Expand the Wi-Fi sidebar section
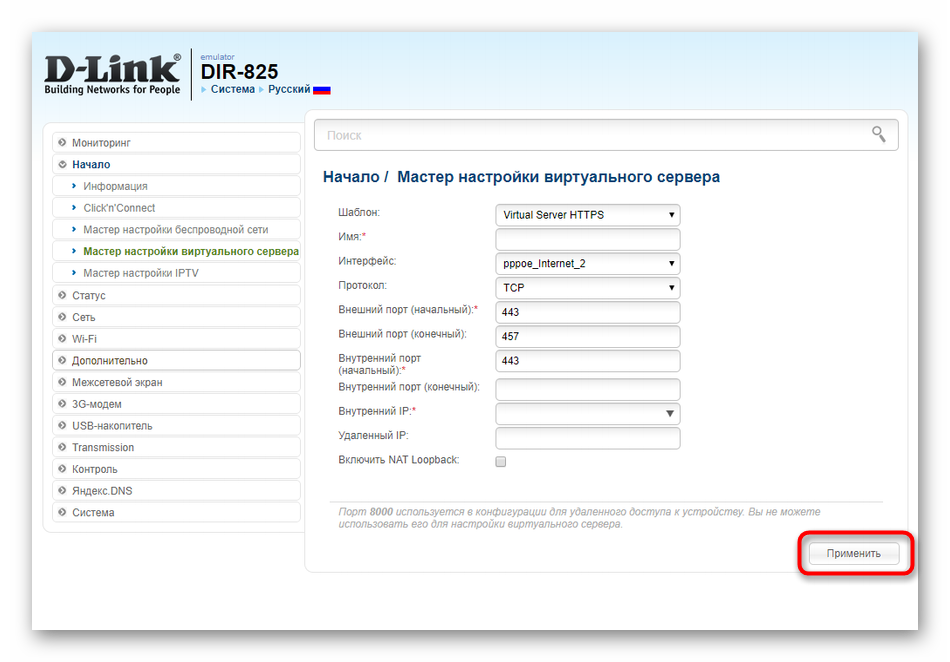 tap(84, 339)
